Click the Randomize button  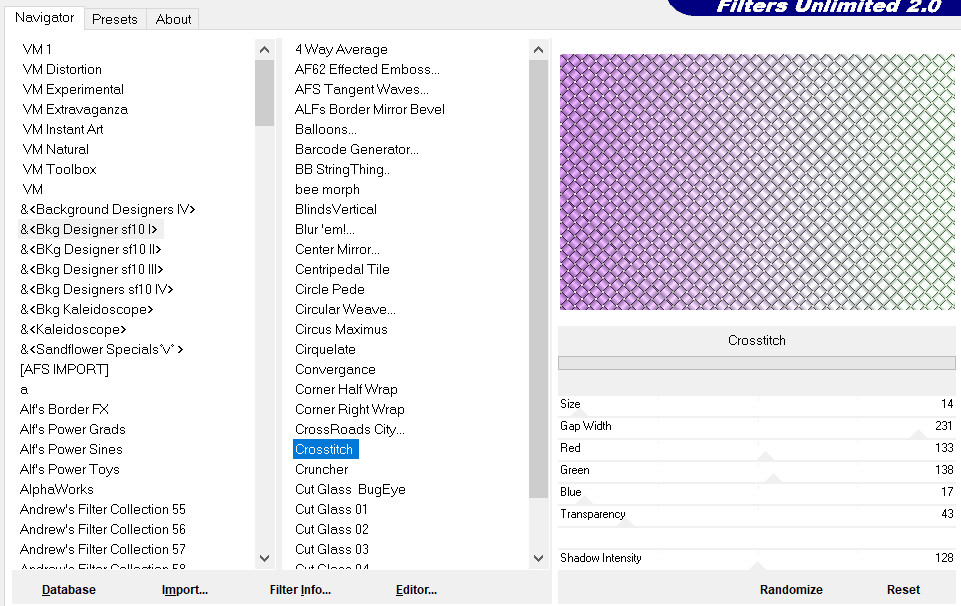(791, 590)
